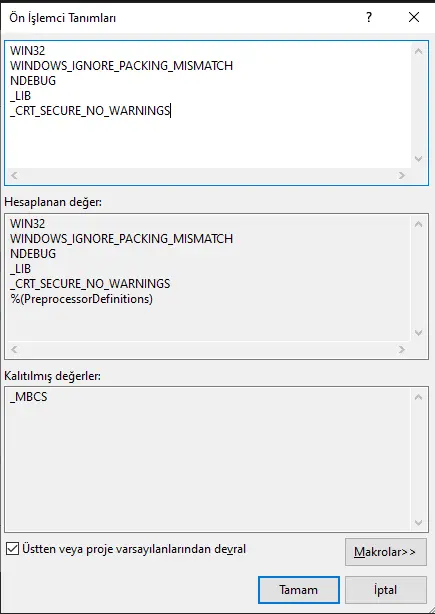This screenshot has height=614, width=435.
Task: Click down arrow in Kalıtılmış değerler scrollbar
Action: [418, 523]
